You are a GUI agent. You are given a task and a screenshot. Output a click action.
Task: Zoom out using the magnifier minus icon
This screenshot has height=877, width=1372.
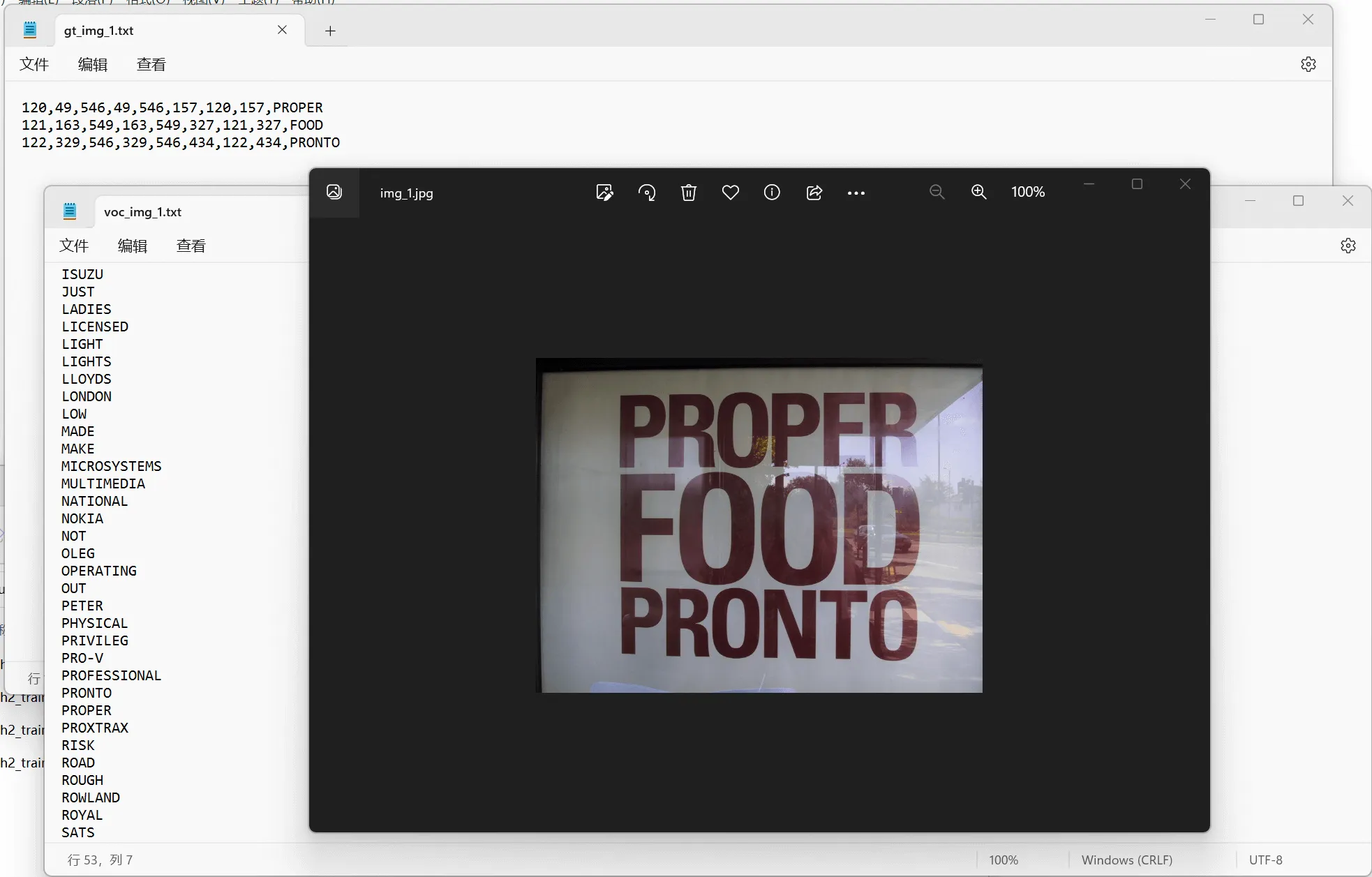pos(937,192)
